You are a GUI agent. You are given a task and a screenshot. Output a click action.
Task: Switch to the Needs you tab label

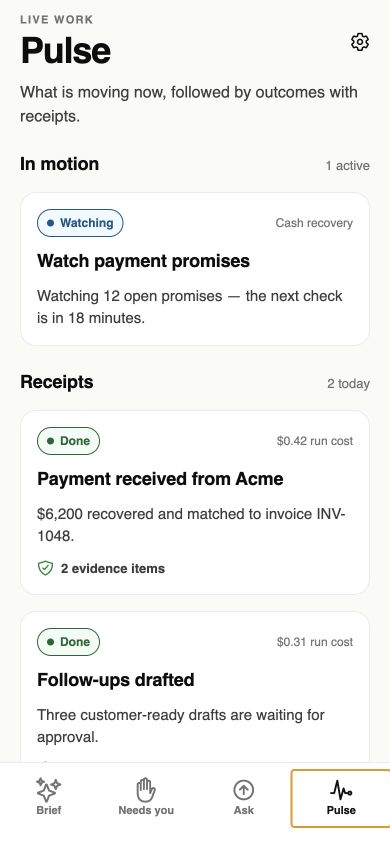[146, 810]
